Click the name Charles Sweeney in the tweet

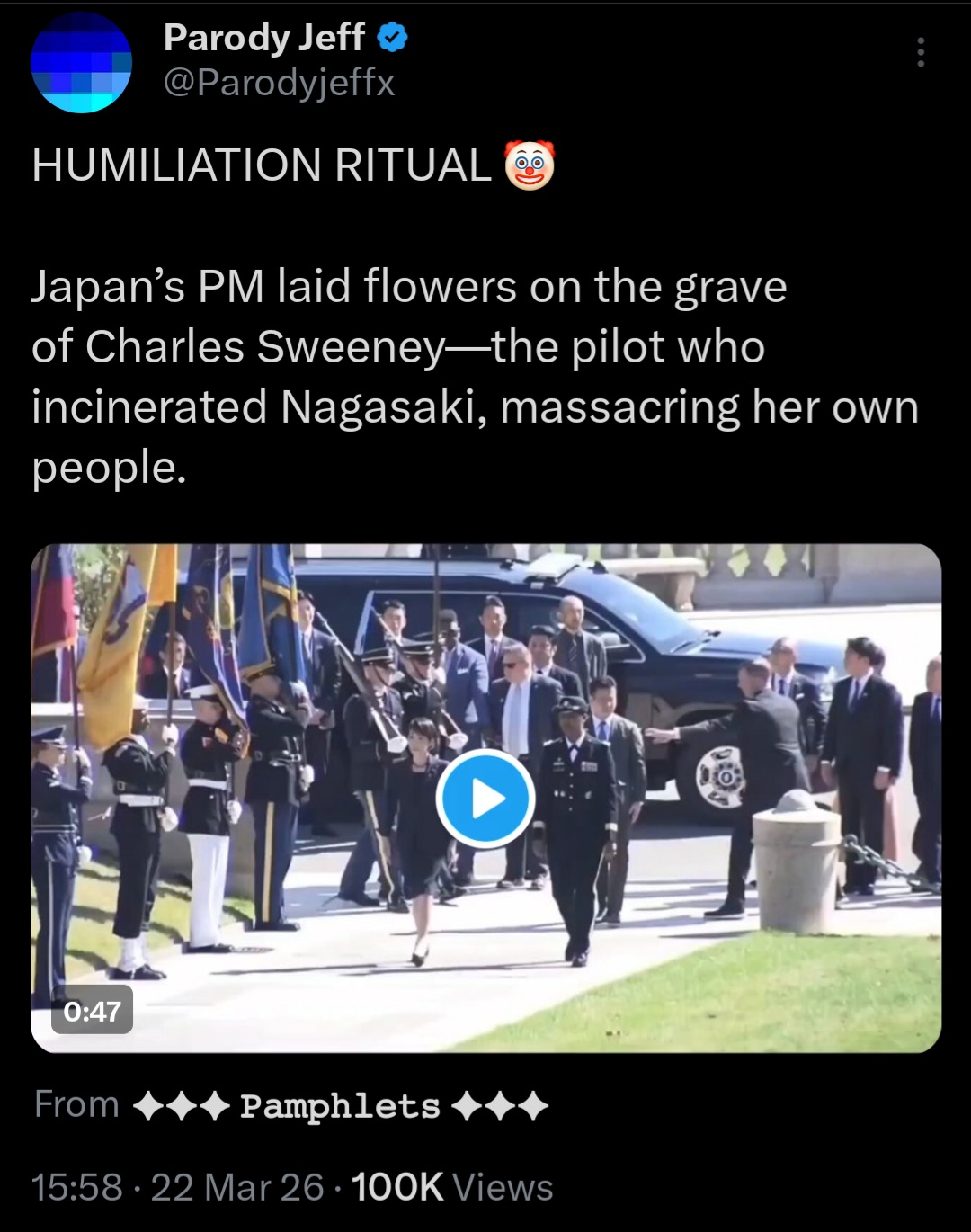click(264, 347)
